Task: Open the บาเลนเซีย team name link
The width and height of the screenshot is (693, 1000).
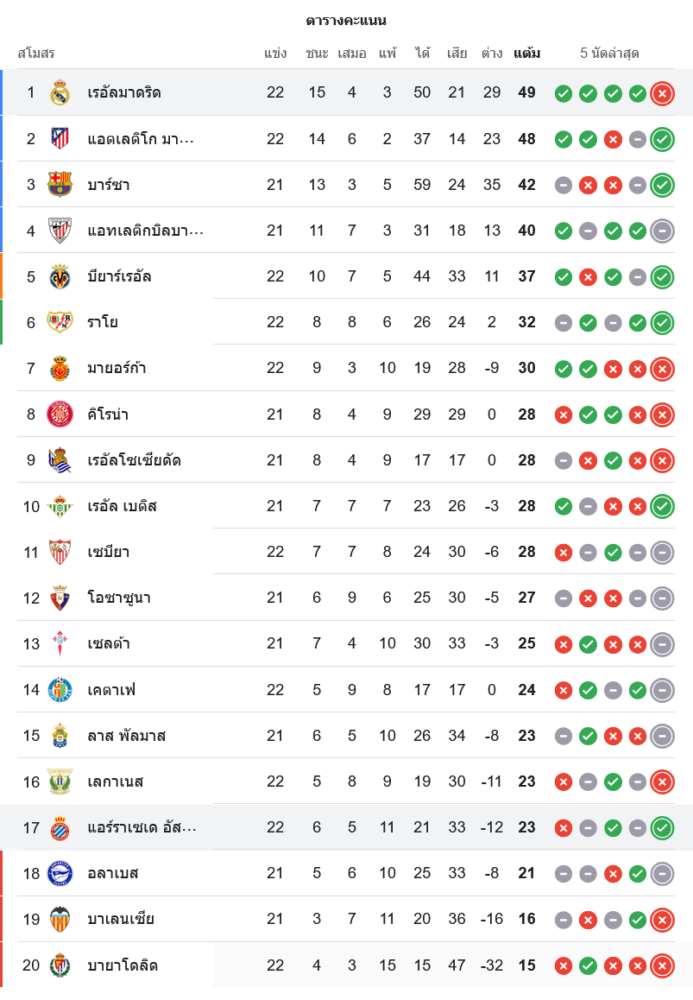Action: (x=121, y=919)
